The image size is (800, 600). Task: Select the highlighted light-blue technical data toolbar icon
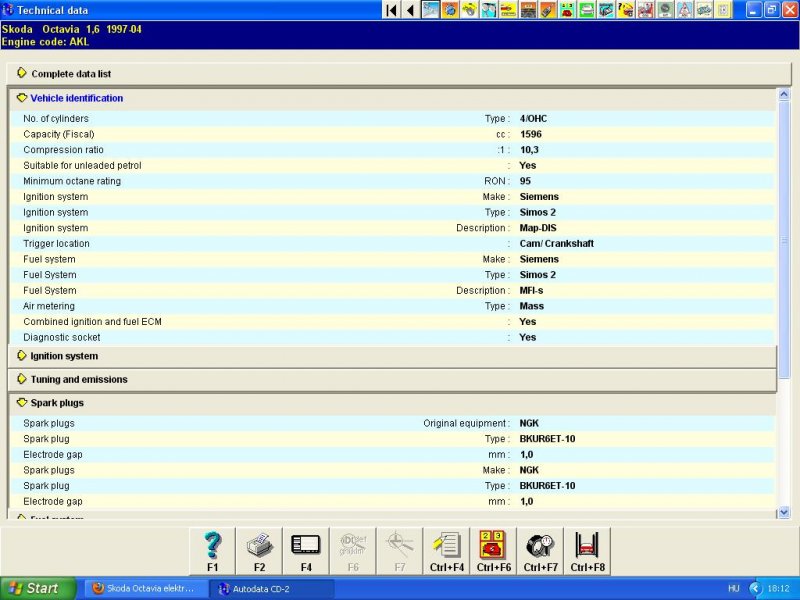point(431,10)
